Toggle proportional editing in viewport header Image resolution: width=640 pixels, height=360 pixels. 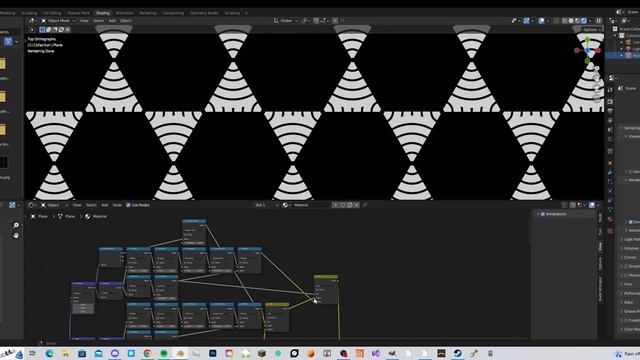coord(335,21)
